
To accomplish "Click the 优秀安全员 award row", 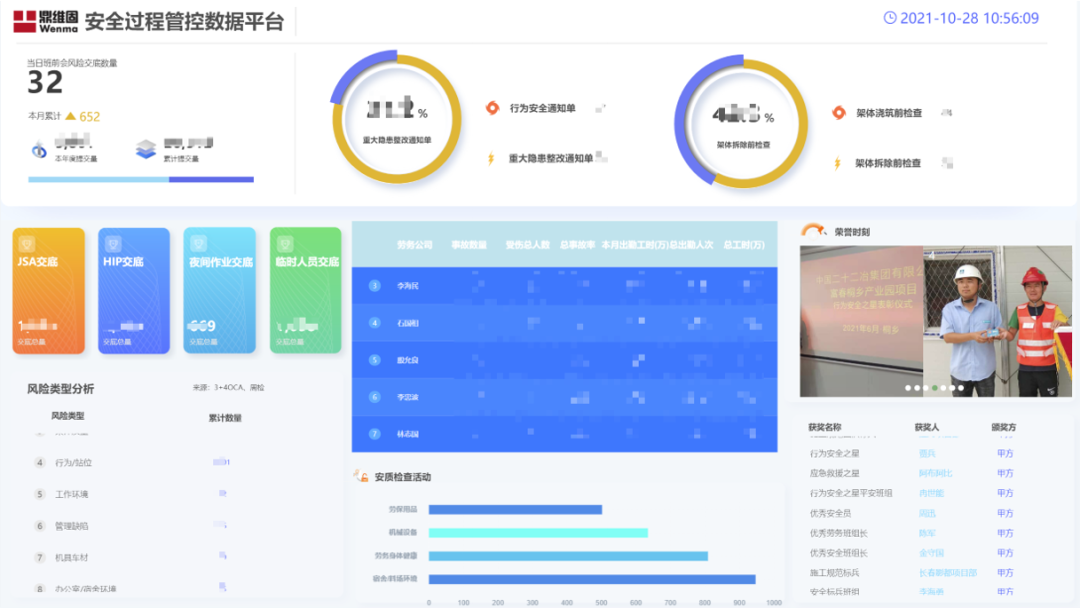I will coord(913,513).
